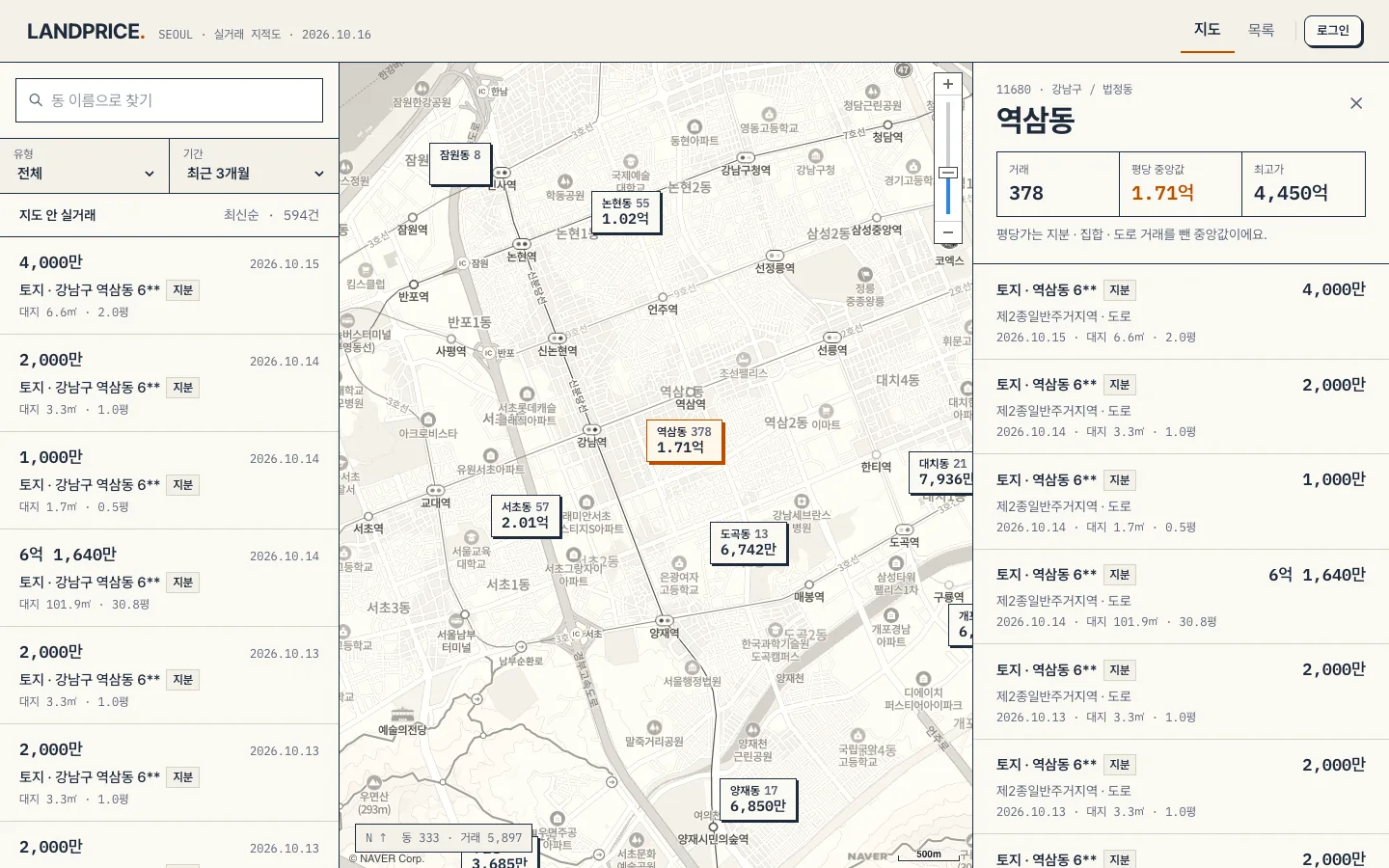1389x868 pixels.
Task: Select the 양재동 17 price marker
Action: (758, 799)
